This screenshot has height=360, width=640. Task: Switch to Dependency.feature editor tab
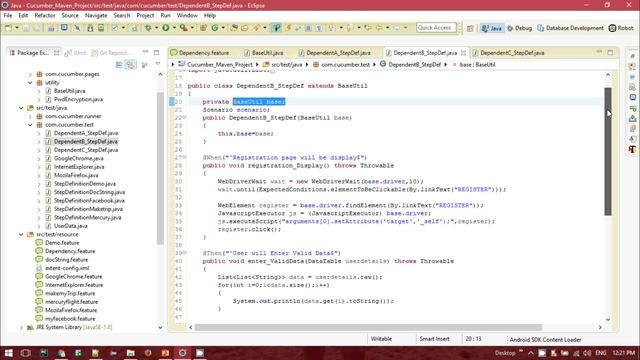click(x=200, y=53)
